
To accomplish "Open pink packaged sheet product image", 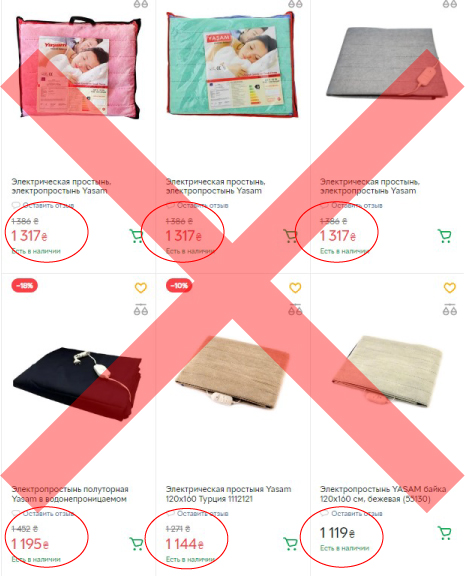I will point(78,67).
